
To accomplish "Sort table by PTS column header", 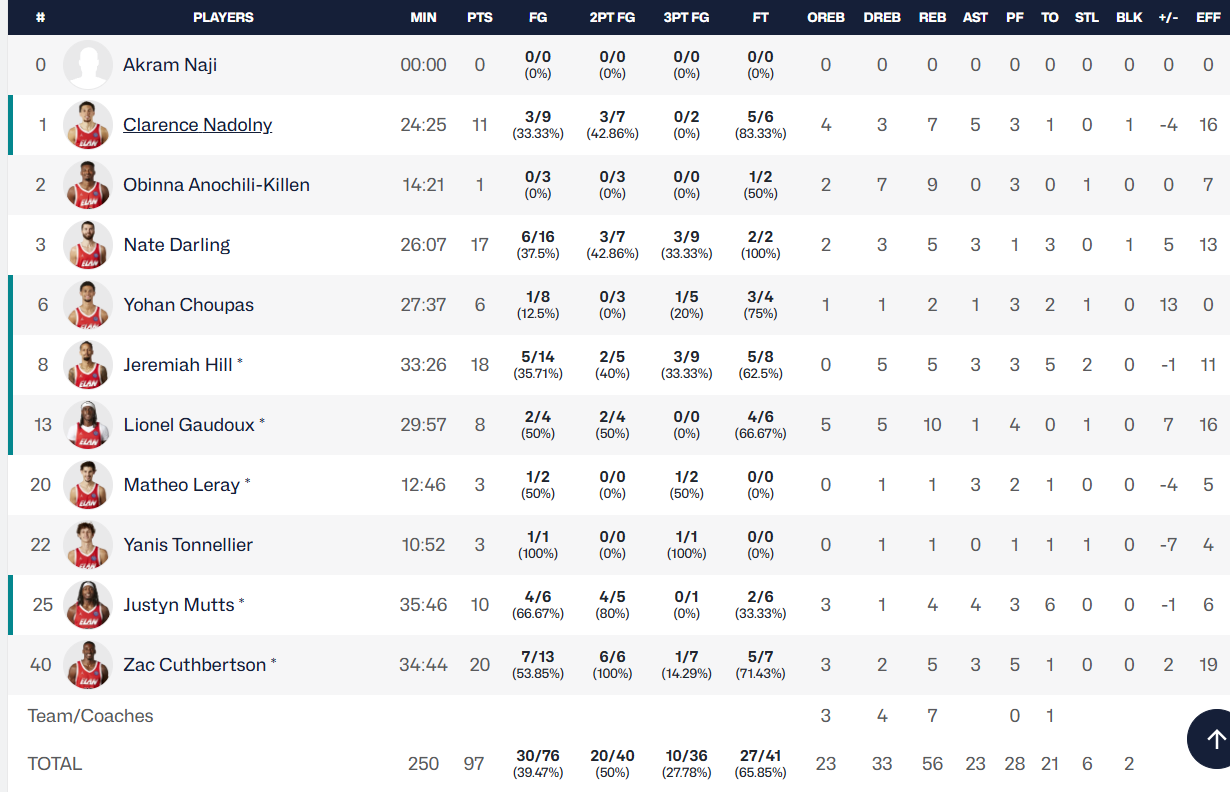I will [x=480, y=17].
